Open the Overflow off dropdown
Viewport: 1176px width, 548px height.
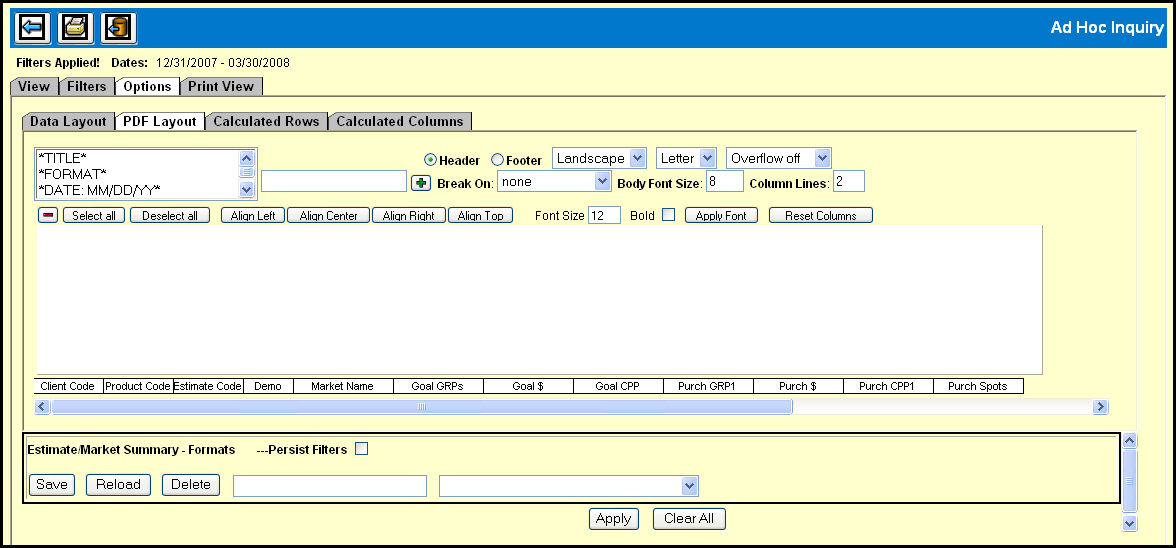click(x=778, y=158)
